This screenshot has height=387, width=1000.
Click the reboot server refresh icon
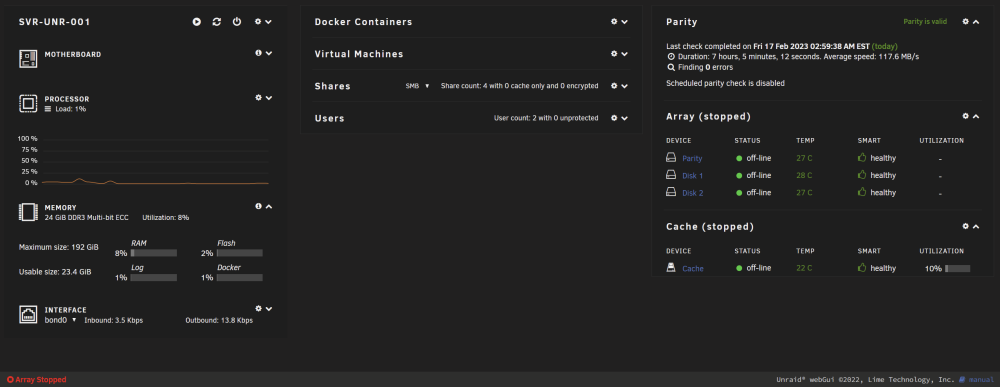click(217, 22)
